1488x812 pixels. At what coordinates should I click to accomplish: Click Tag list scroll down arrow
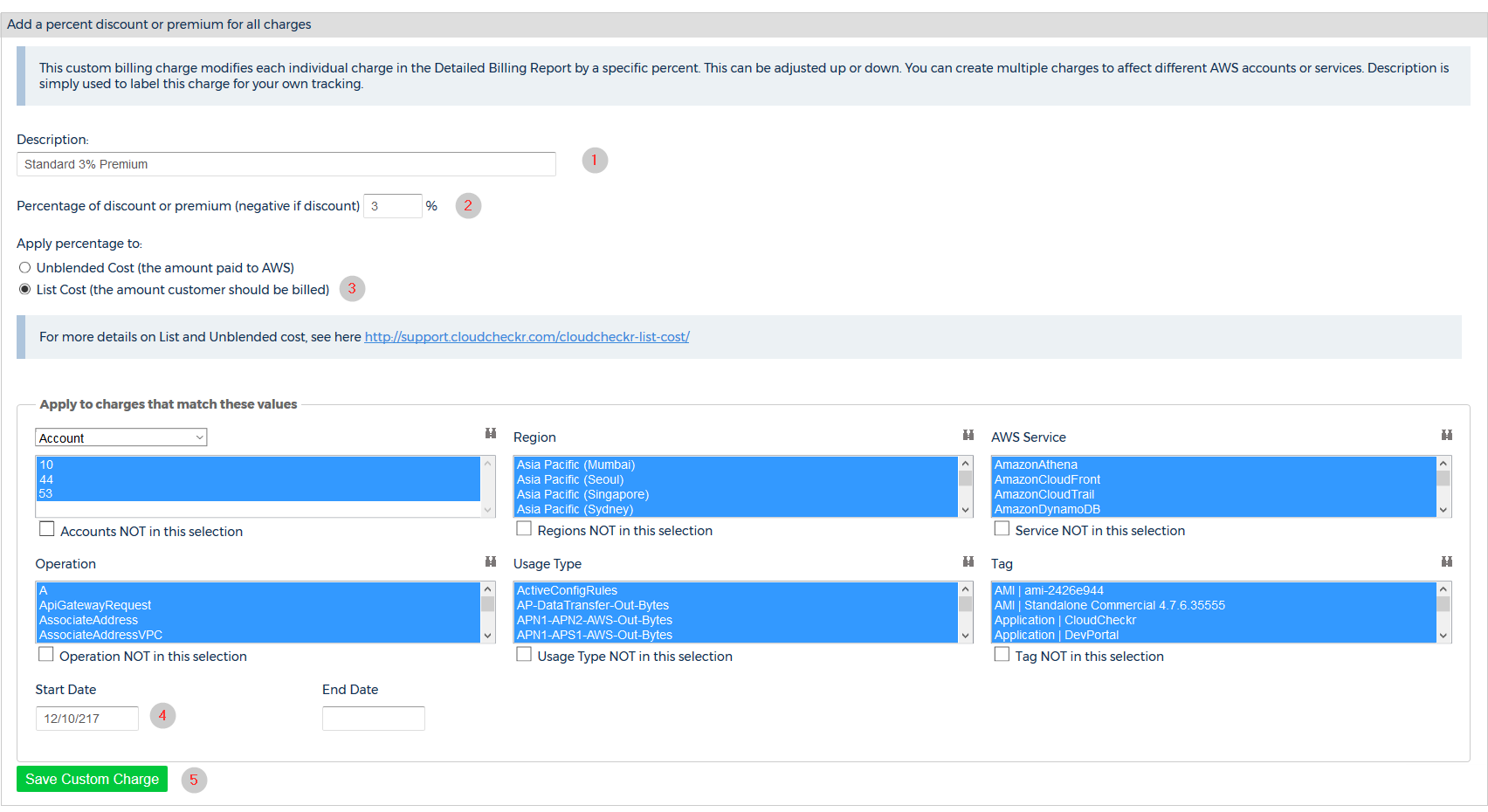[1443, 636]
